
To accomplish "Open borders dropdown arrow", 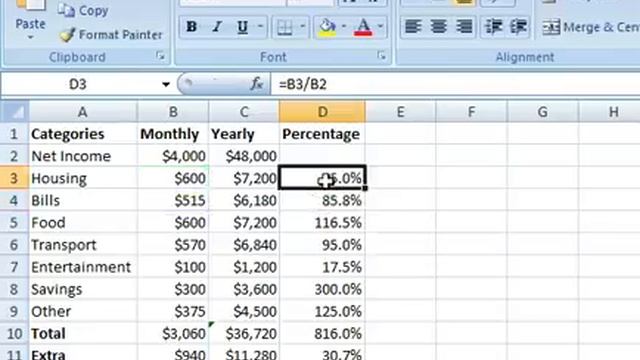I will tap(302, 27).
